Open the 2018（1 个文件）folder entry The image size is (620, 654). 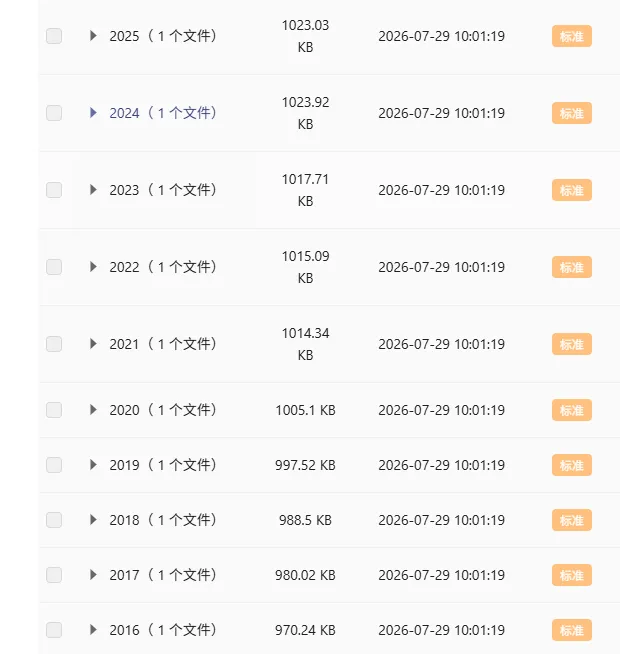point(163,520)
